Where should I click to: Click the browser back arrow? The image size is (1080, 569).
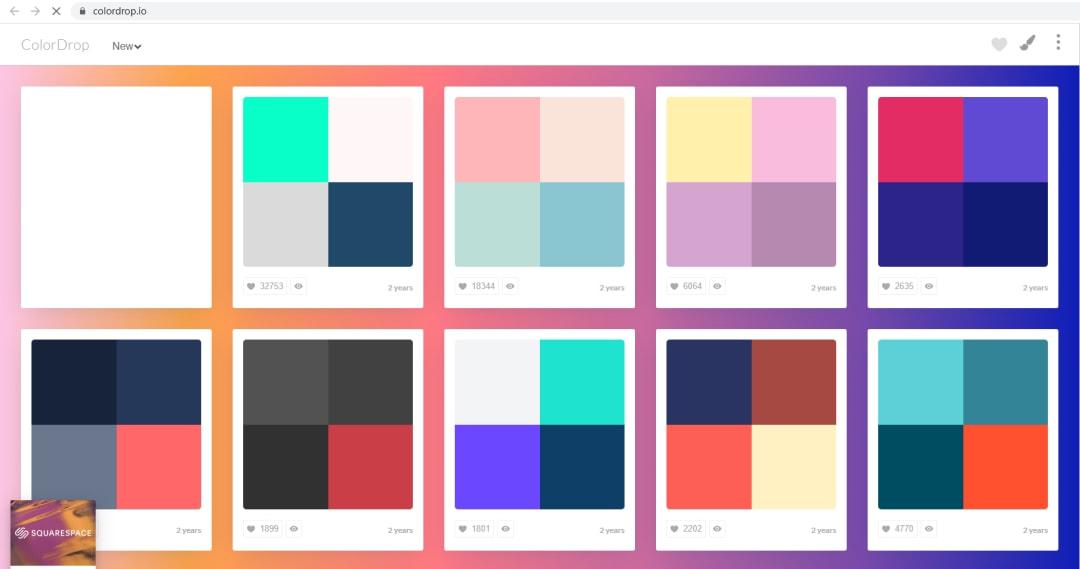pyautogui.click(x=14, y=11)
